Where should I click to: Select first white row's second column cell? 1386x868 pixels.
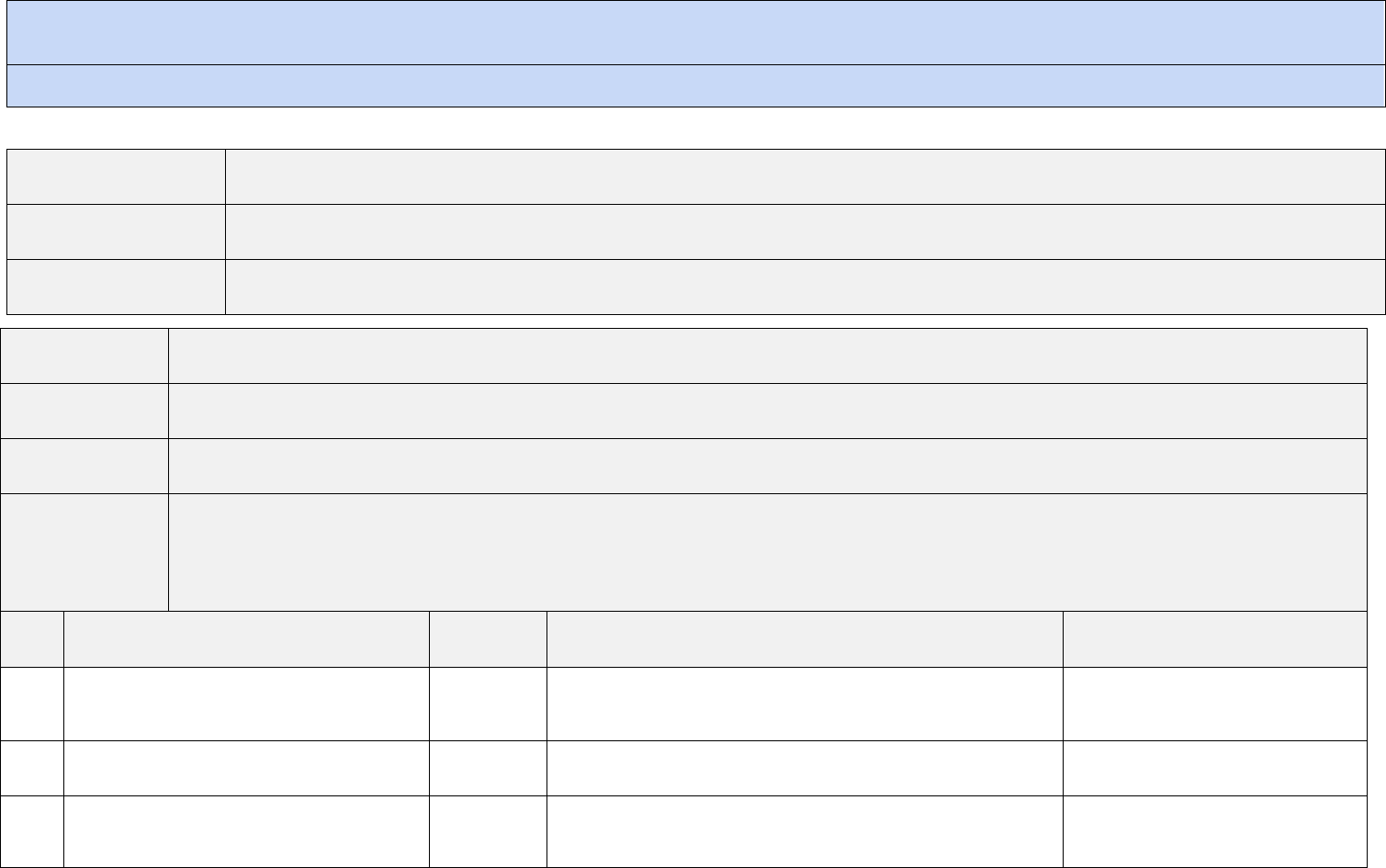(246, 704)
